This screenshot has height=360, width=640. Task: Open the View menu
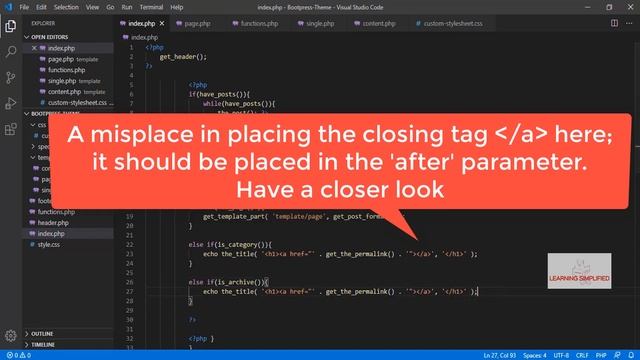click(92, 7)
